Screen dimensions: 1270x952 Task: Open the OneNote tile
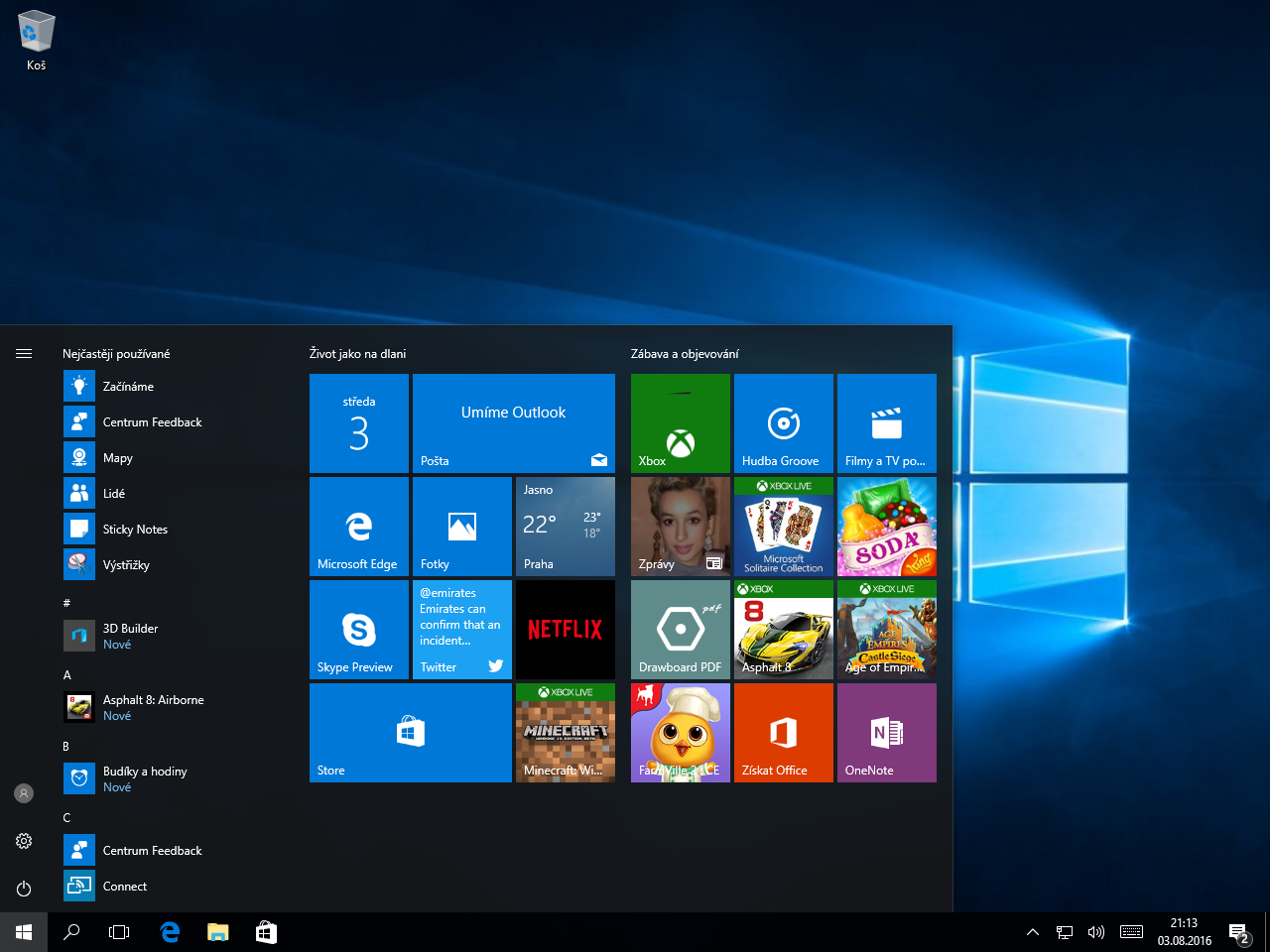click(x=887, y=733)
